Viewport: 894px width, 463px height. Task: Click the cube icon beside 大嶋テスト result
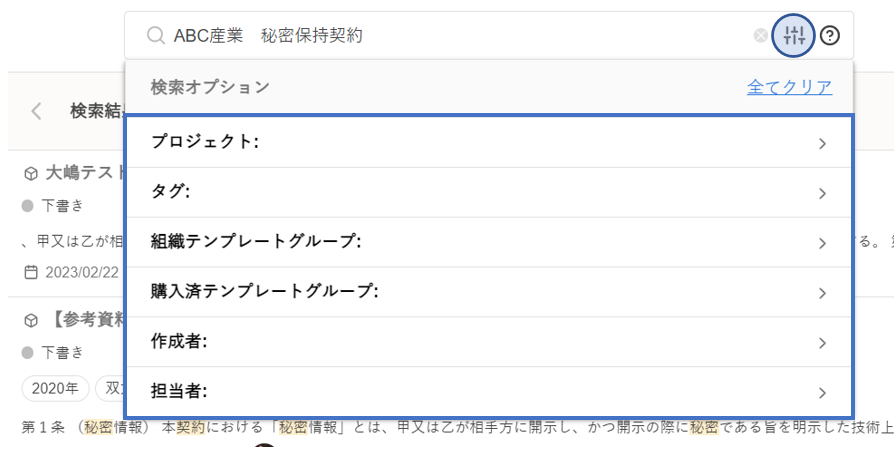coord(30,173)
